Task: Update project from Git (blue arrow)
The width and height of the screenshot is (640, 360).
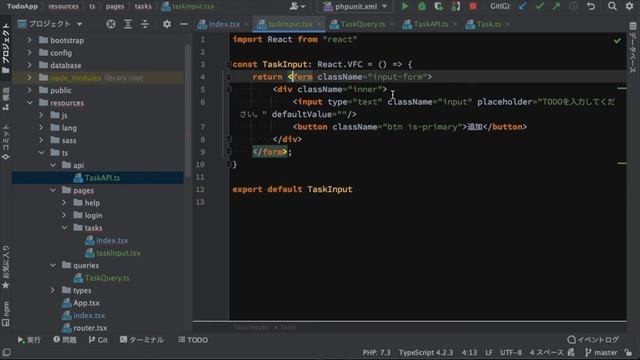Action: 522,6
